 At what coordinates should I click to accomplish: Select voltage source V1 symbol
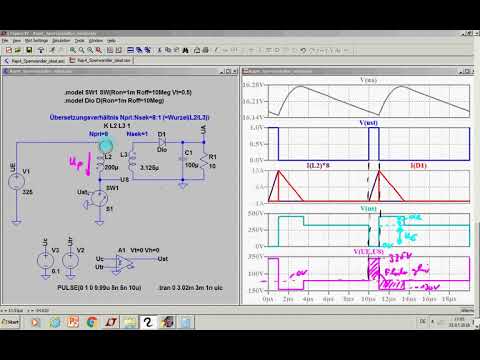[16, 182]
